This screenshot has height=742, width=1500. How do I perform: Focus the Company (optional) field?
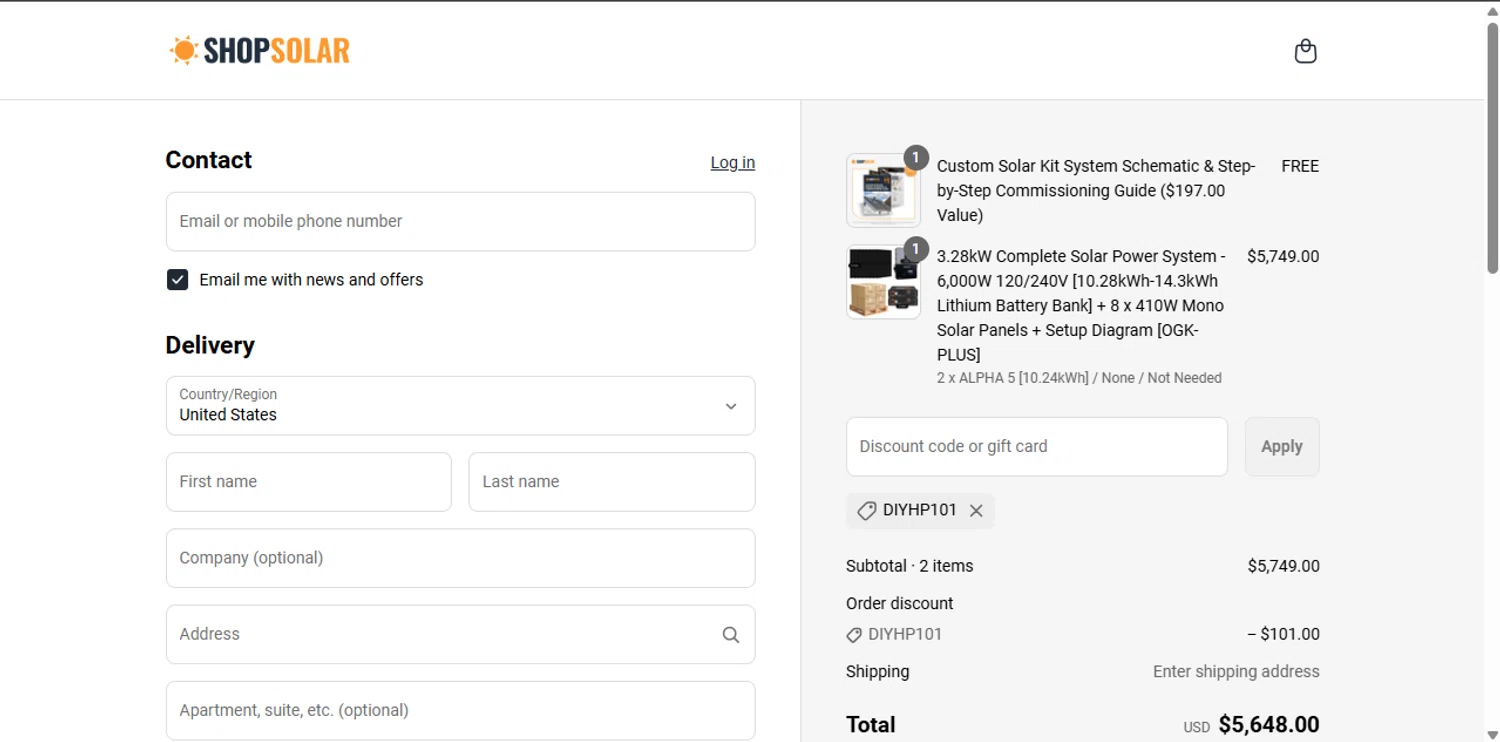(460, 558)
